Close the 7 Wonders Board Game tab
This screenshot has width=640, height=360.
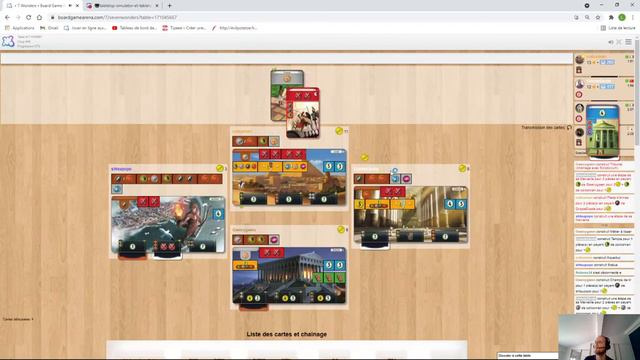click(x=77, y=6)
